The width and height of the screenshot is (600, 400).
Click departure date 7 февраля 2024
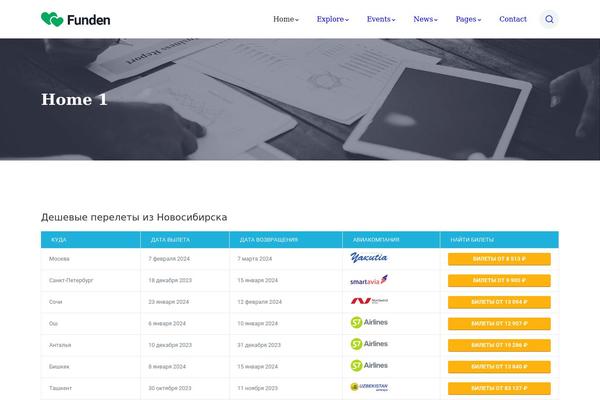169,259
